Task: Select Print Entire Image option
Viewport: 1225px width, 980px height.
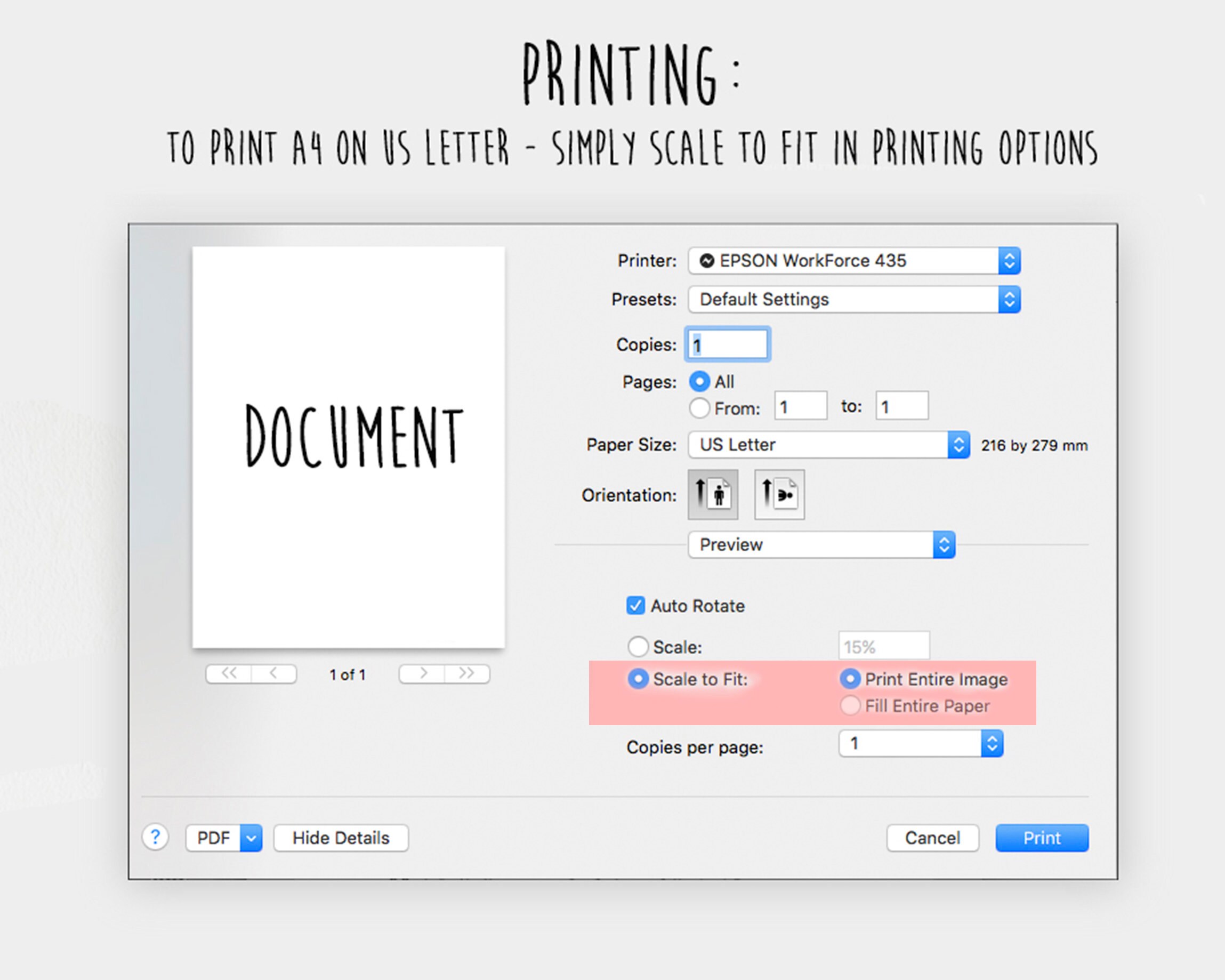Action: click(850, 679)
